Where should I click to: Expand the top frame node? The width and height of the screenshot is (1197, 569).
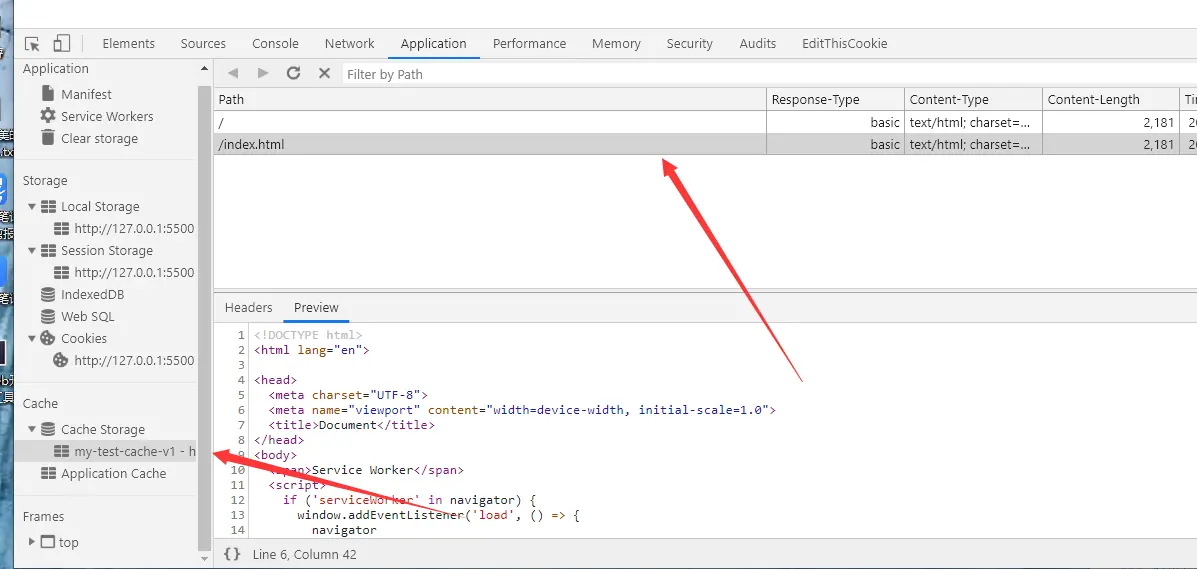click(x=31, y=542)
